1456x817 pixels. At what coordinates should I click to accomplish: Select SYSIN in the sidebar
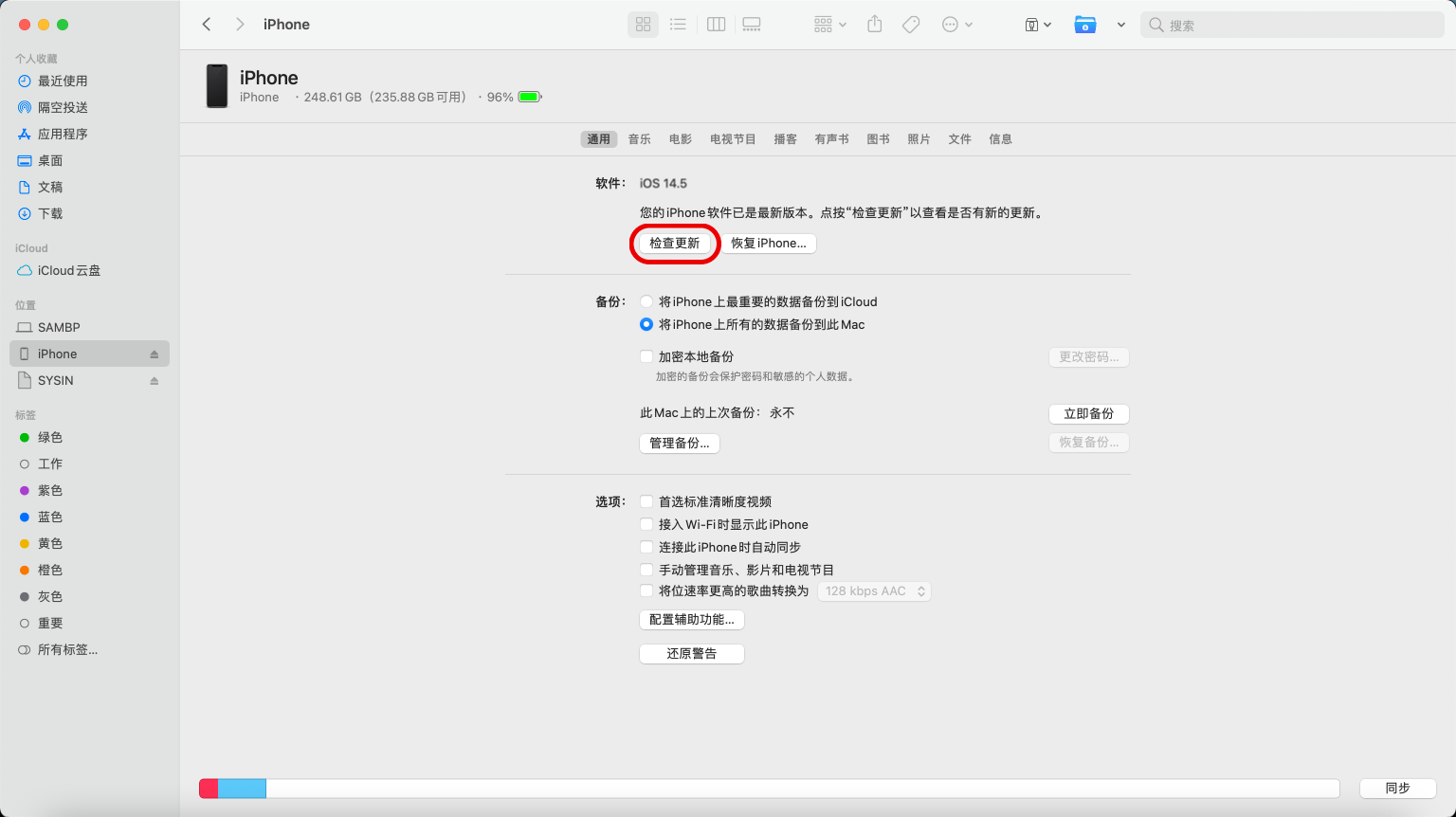pyautogui.click(x=89, y=380)
